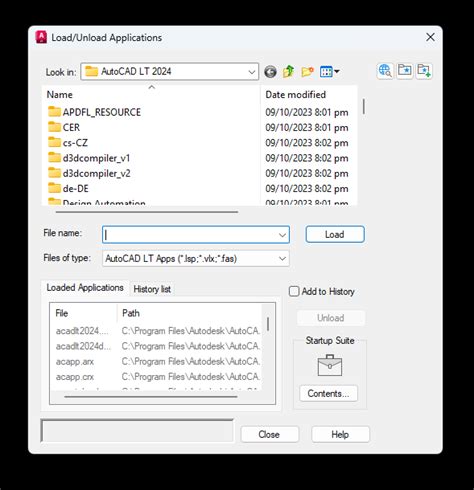Click the Load button
Image resolution: width=474 pixels, height=490 pixels.
(x=335, y=235)
